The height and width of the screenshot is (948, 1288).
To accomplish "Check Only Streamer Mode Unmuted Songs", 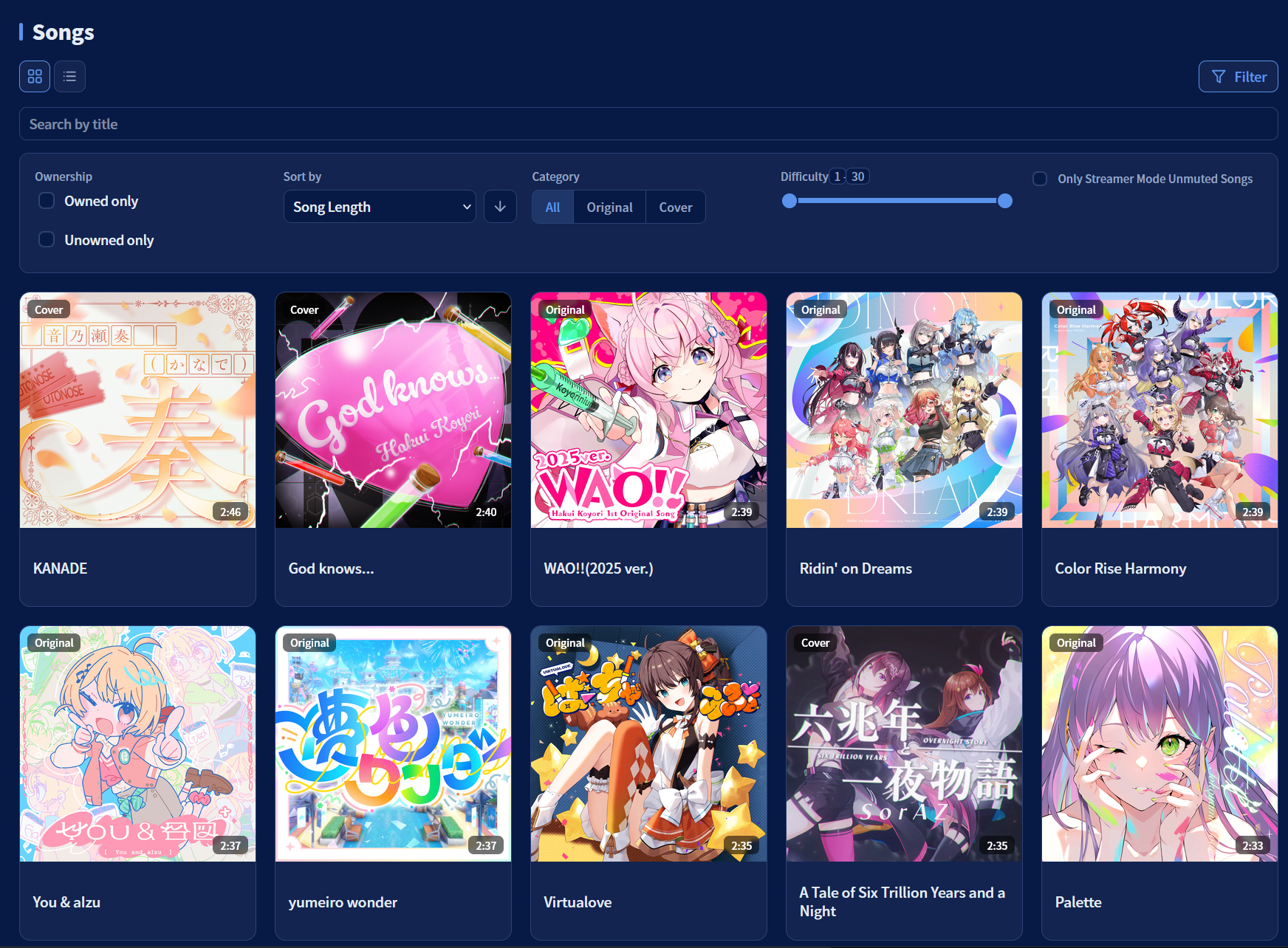I will (1040, 179).
